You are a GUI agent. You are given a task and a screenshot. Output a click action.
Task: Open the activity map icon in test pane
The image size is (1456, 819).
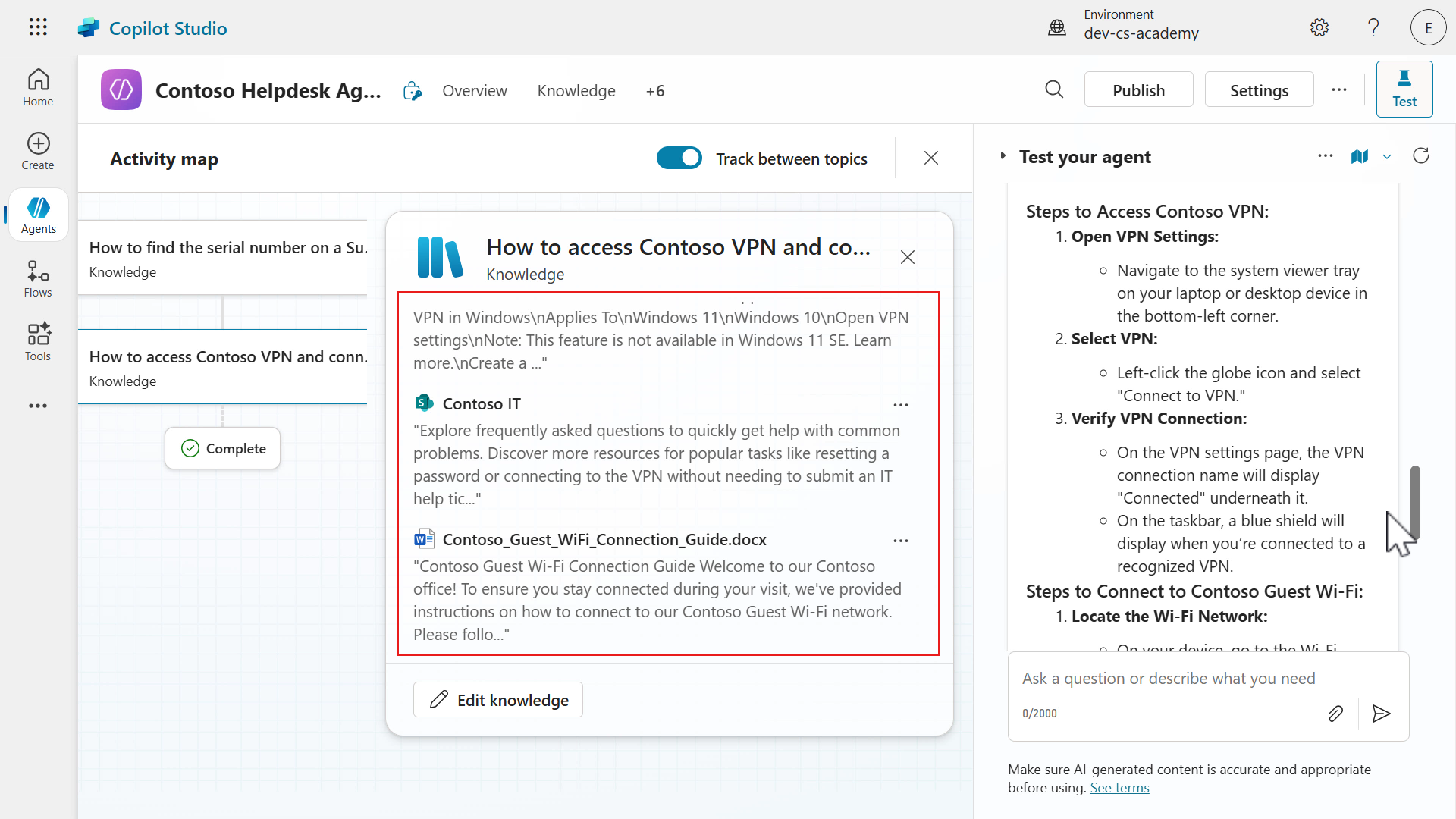click(x=1360, y=157)
